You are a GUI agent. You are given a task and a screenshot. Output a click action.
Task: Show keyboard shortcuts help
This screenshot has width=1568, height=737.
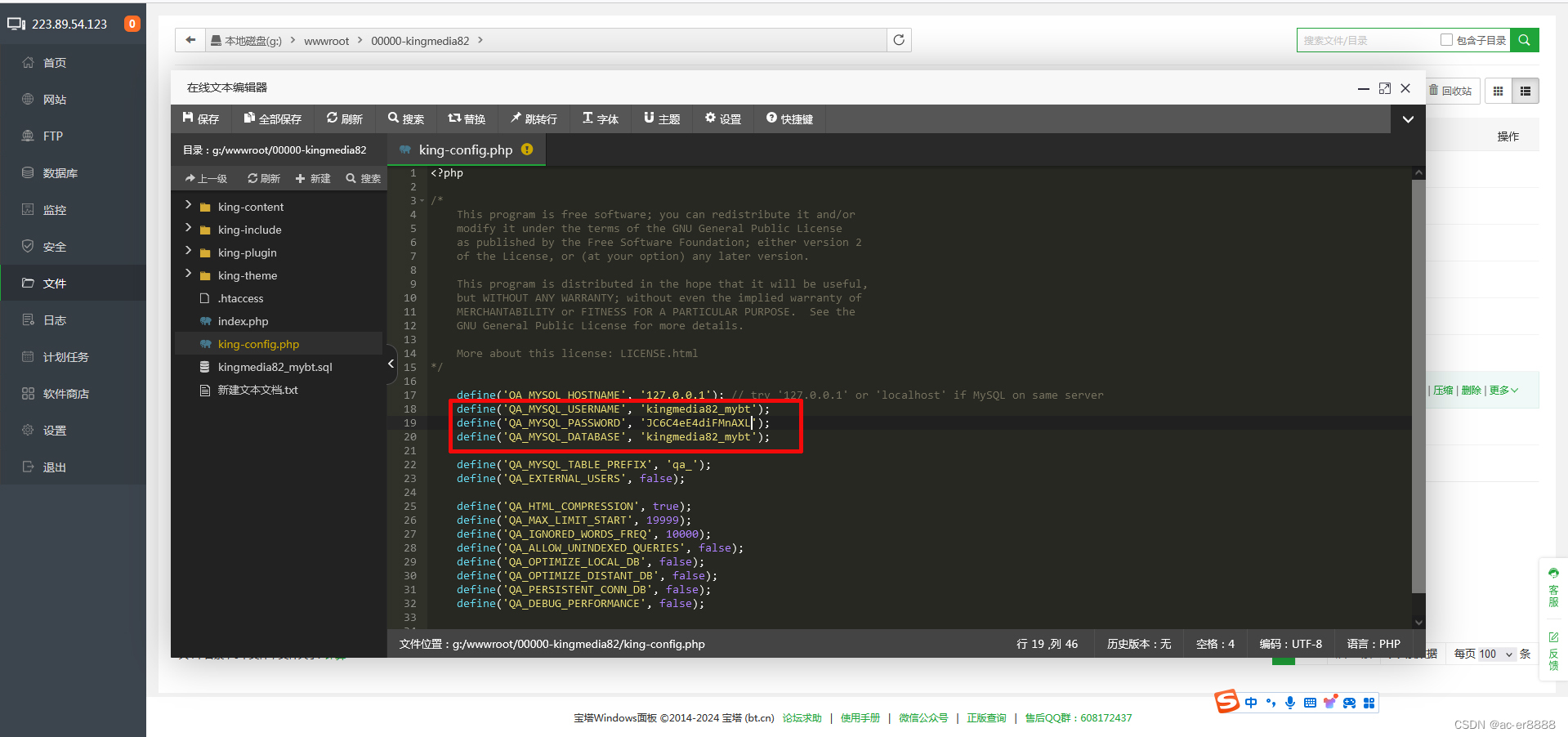tap(789, 118)
